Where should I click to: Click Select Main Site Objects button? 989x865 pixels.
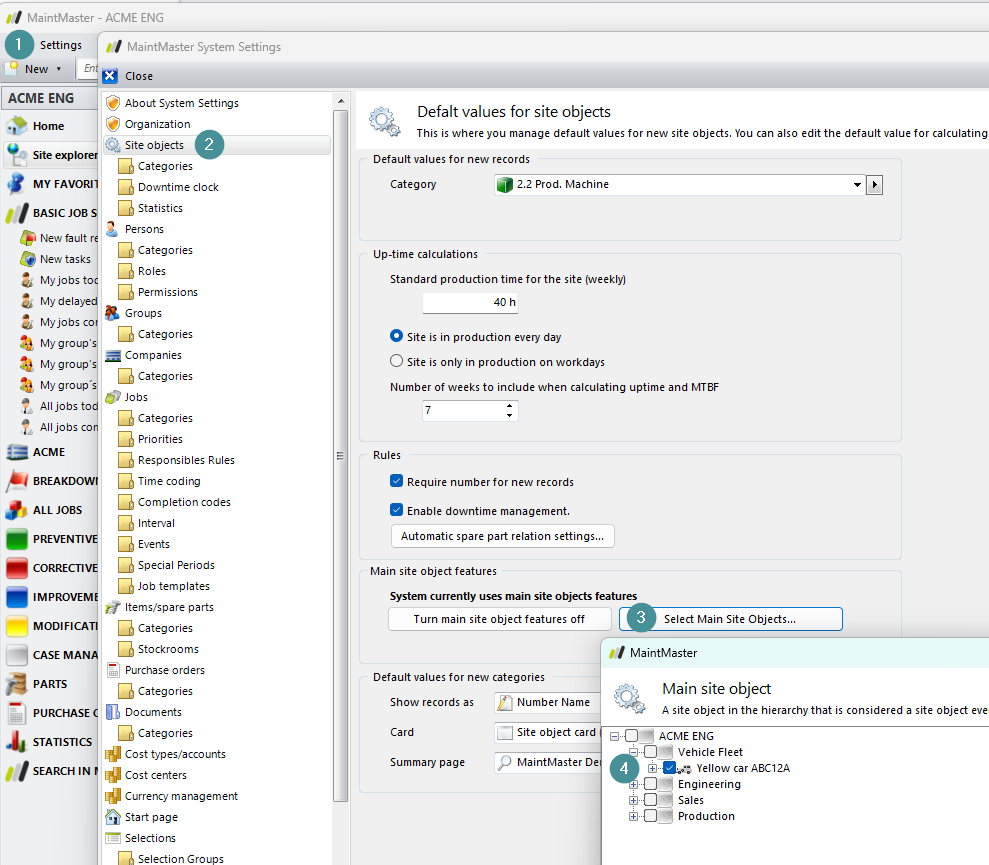pos(730,619)
